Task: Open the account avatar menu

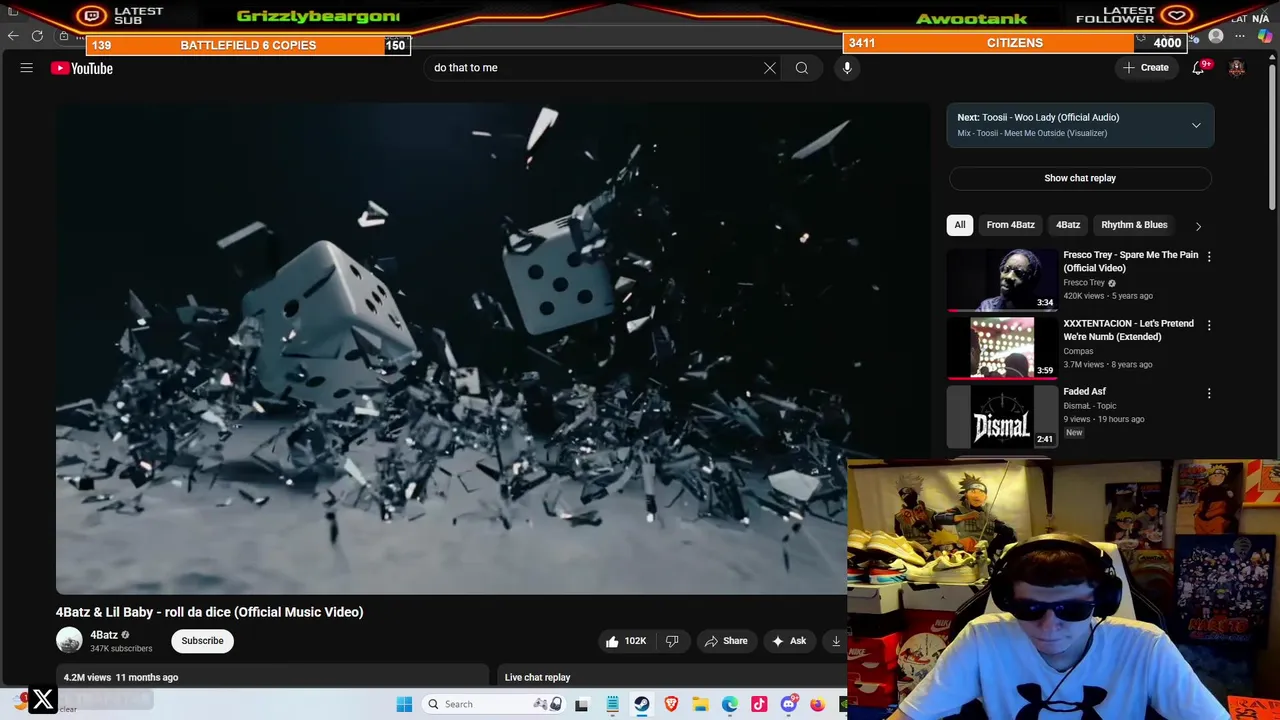Action: coord(1237,68)
